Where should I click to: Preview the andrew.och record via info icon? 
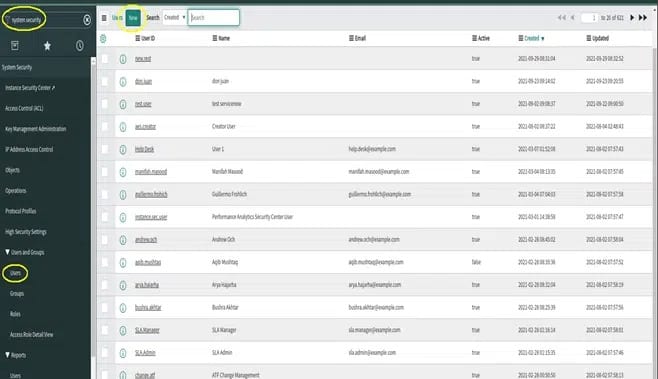click(123, 240)
